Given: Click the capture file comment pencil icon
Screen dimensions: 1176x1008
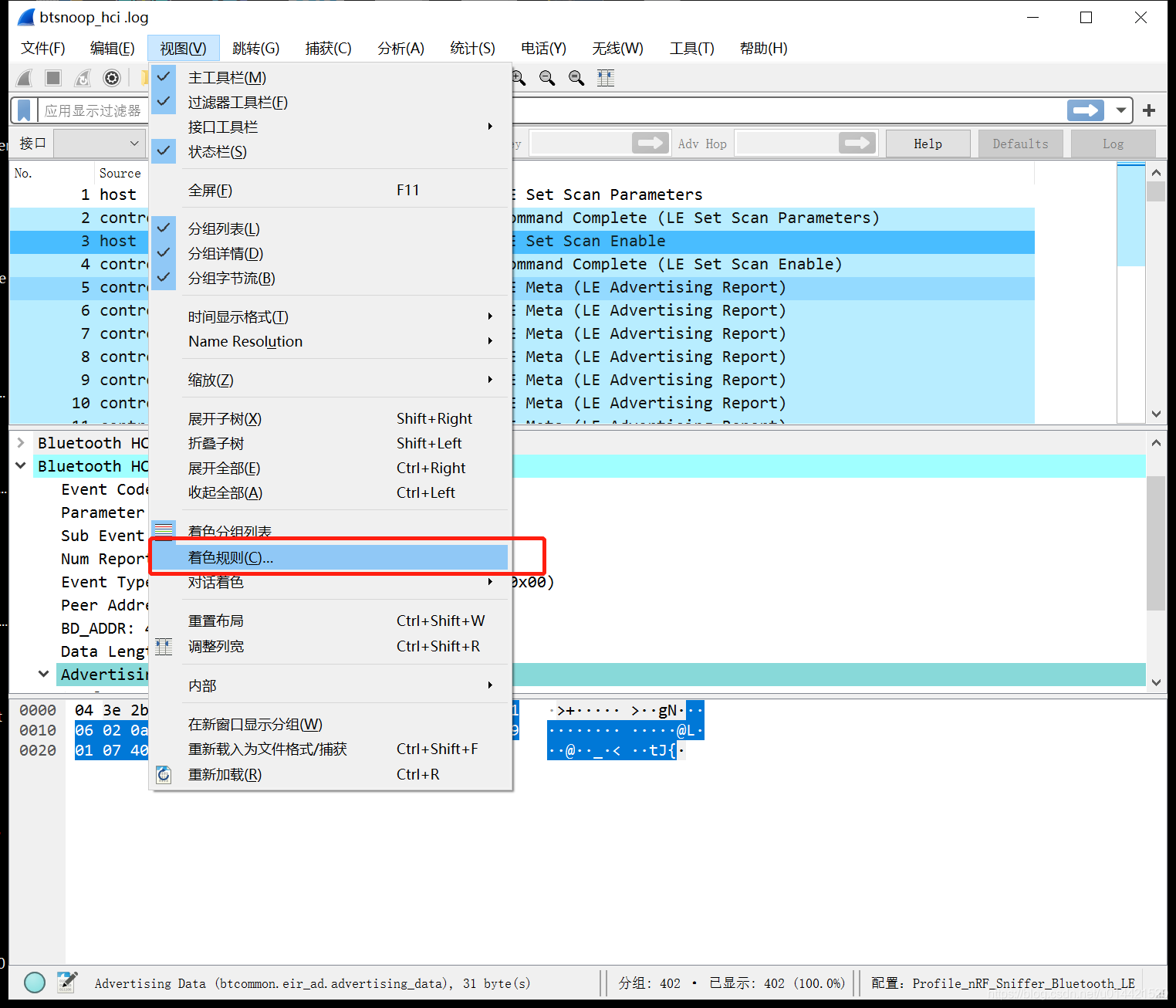Looking at the screenshot, I should click(67, 983).
